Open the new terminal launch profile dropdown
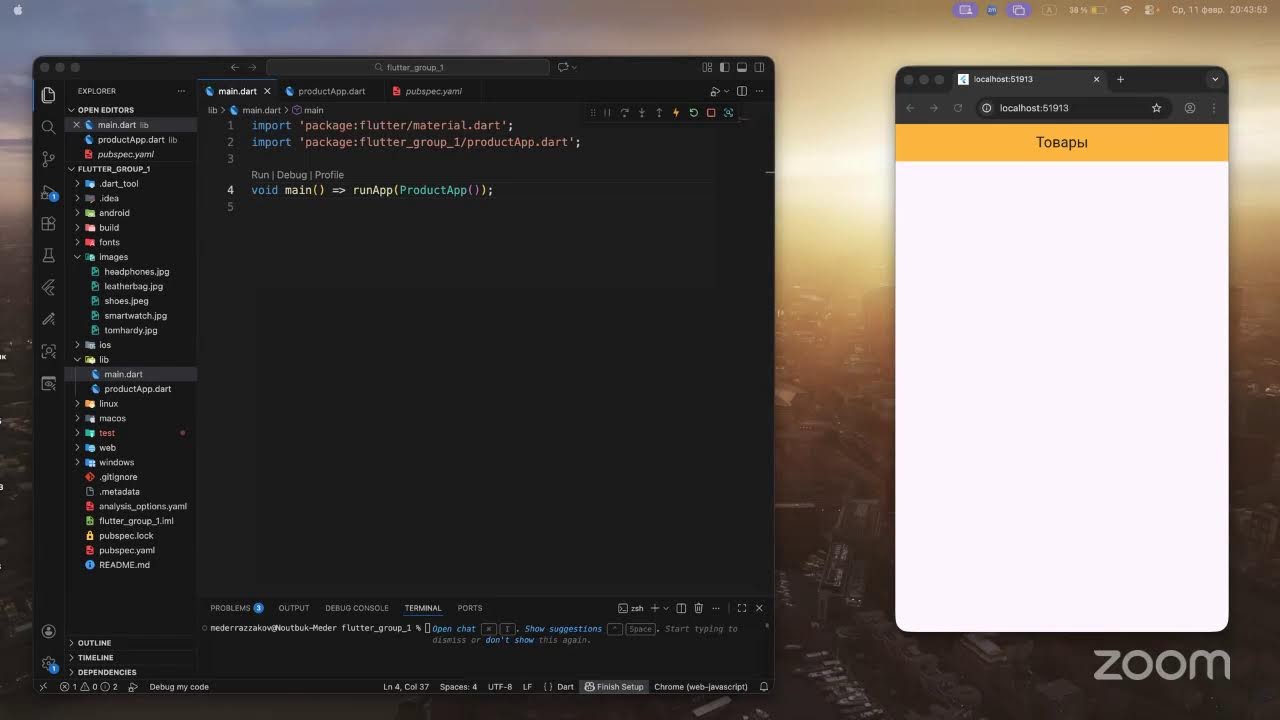Image resolution: width=1280 pixels, height=720 pixels. 665,608
